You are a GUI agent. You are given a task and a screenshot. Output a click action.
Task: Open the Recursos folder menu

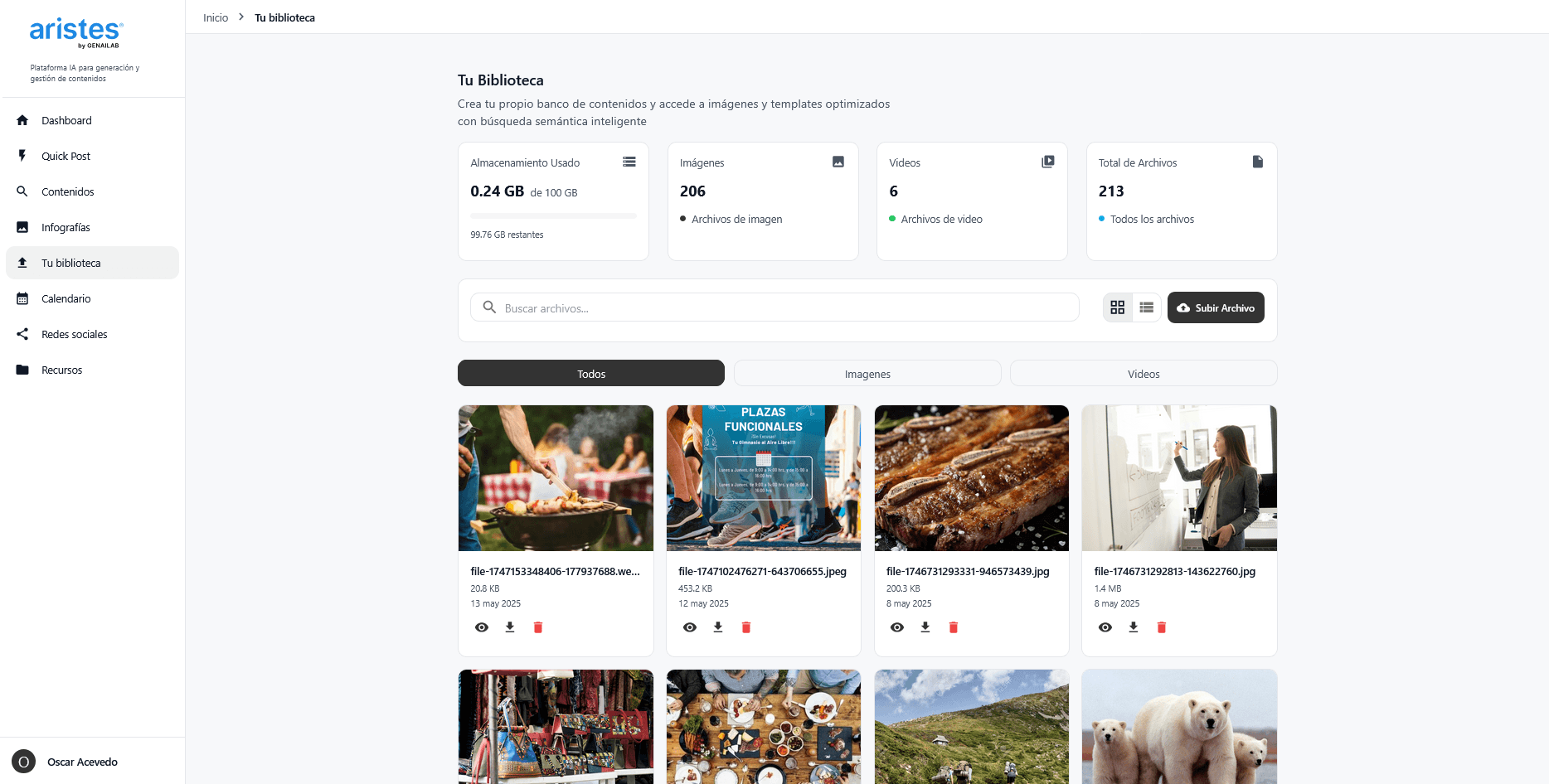pyautogui.click(x=62, y=370)
